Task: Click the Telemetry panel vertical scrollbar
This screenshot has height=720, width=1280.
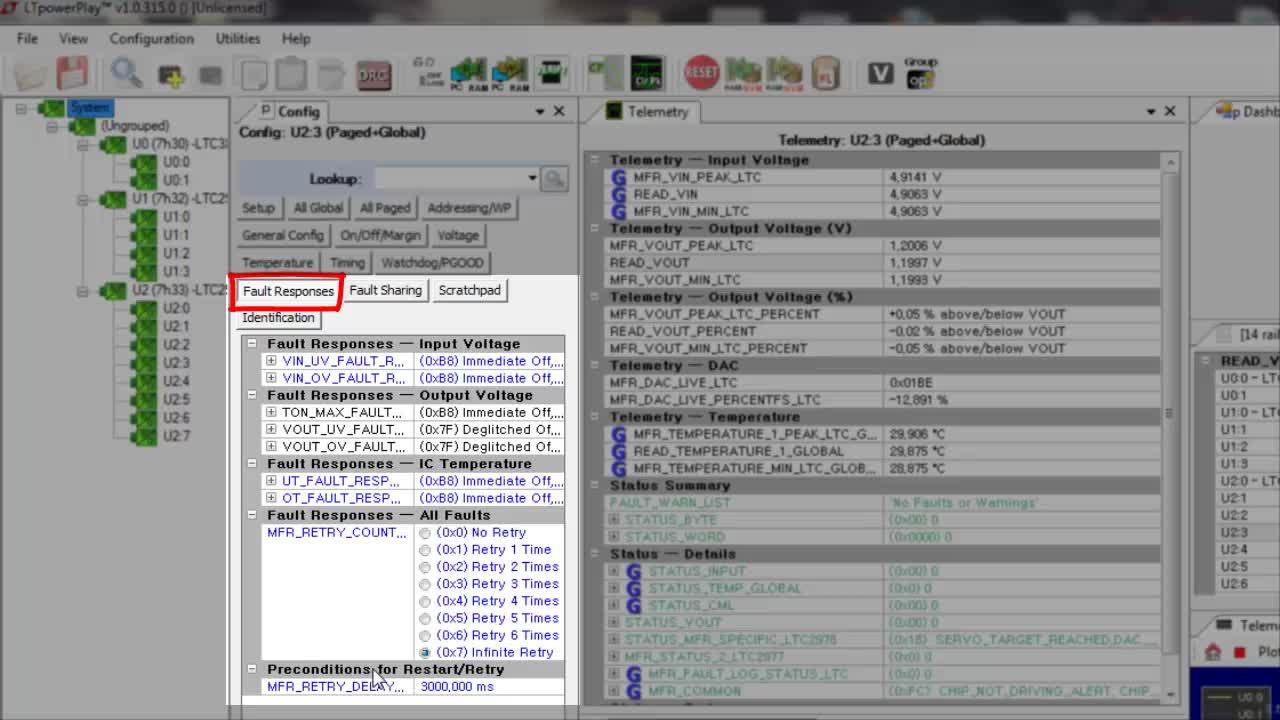Action: coord(1169,411)
